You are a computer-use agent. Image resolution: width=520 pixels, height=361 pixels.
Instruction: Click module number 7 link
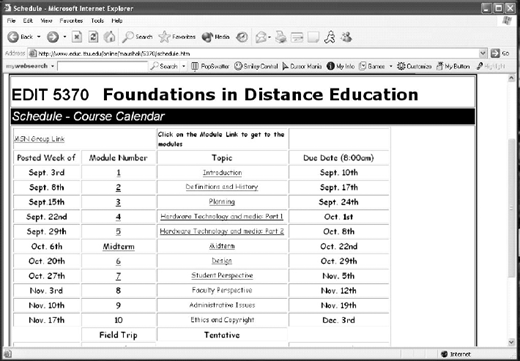(x=118, y=276)
